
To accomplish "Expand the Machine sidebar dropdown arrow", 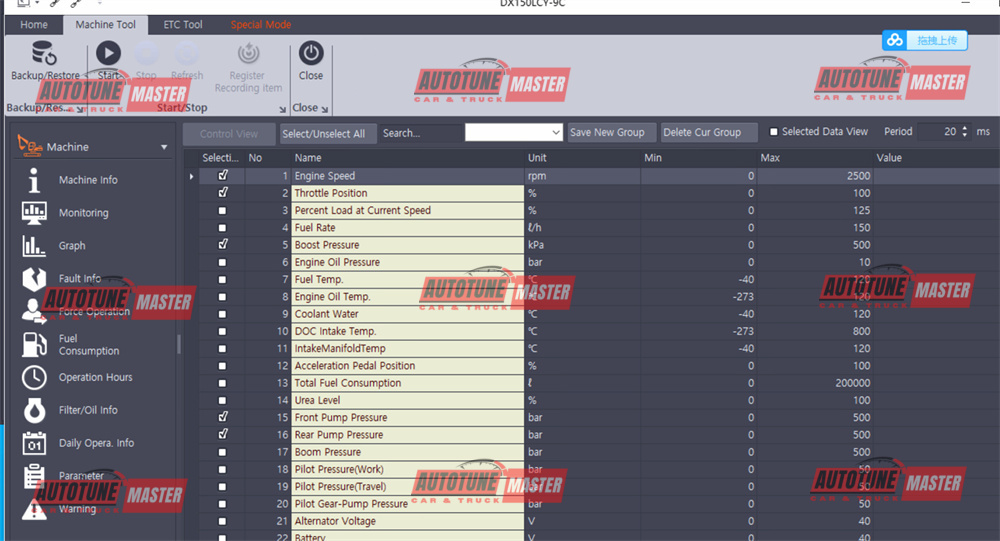I will pyautogui.click(x=164, y=147).
